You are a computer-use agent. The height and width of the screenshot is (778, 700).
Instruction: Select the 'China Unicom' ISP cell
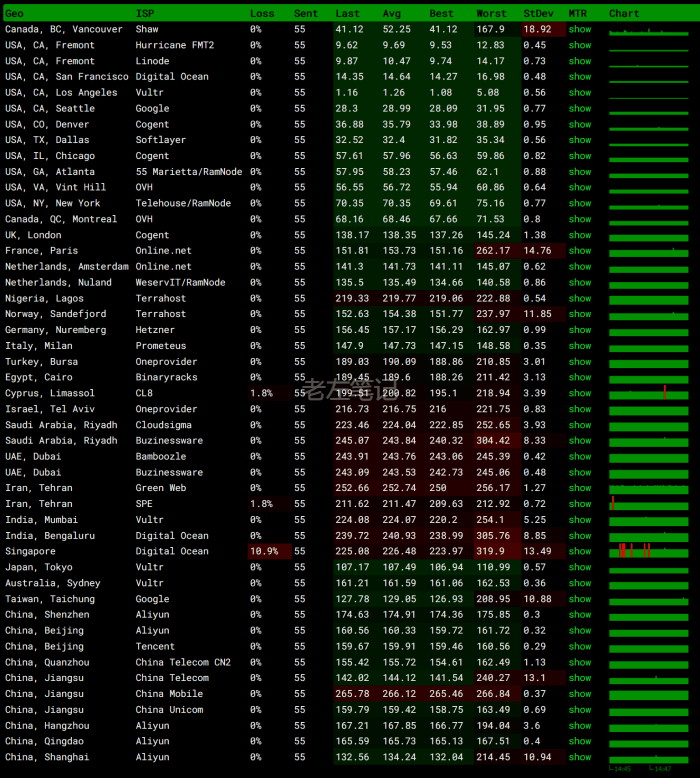[x=169, y=710]
